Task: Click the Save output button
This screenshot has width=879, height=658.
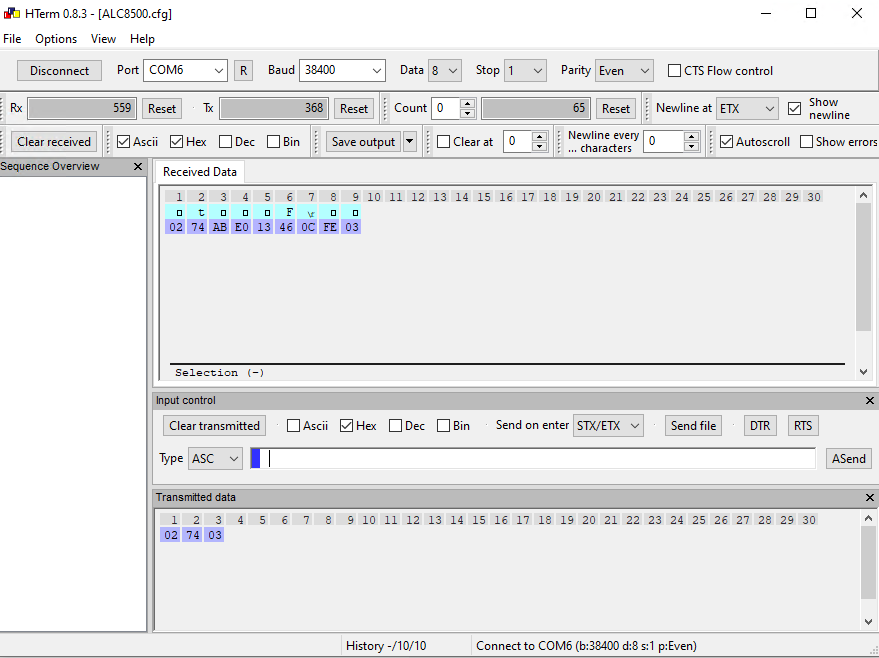Action: click(x=364, y=142)
